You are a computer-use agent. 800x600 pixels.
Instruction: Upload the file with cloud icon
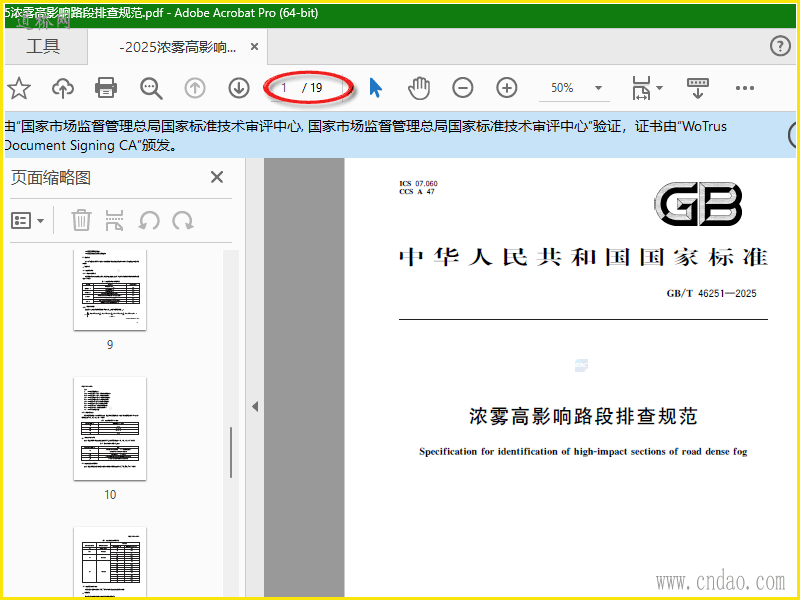point(63,88)
